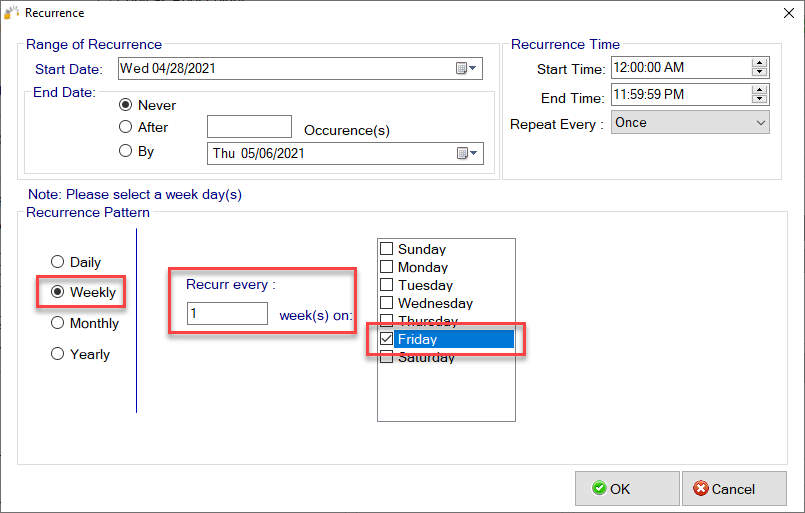Increase the Start Time with up arrow
805x513 pixels.
click(x=759, y=64)
